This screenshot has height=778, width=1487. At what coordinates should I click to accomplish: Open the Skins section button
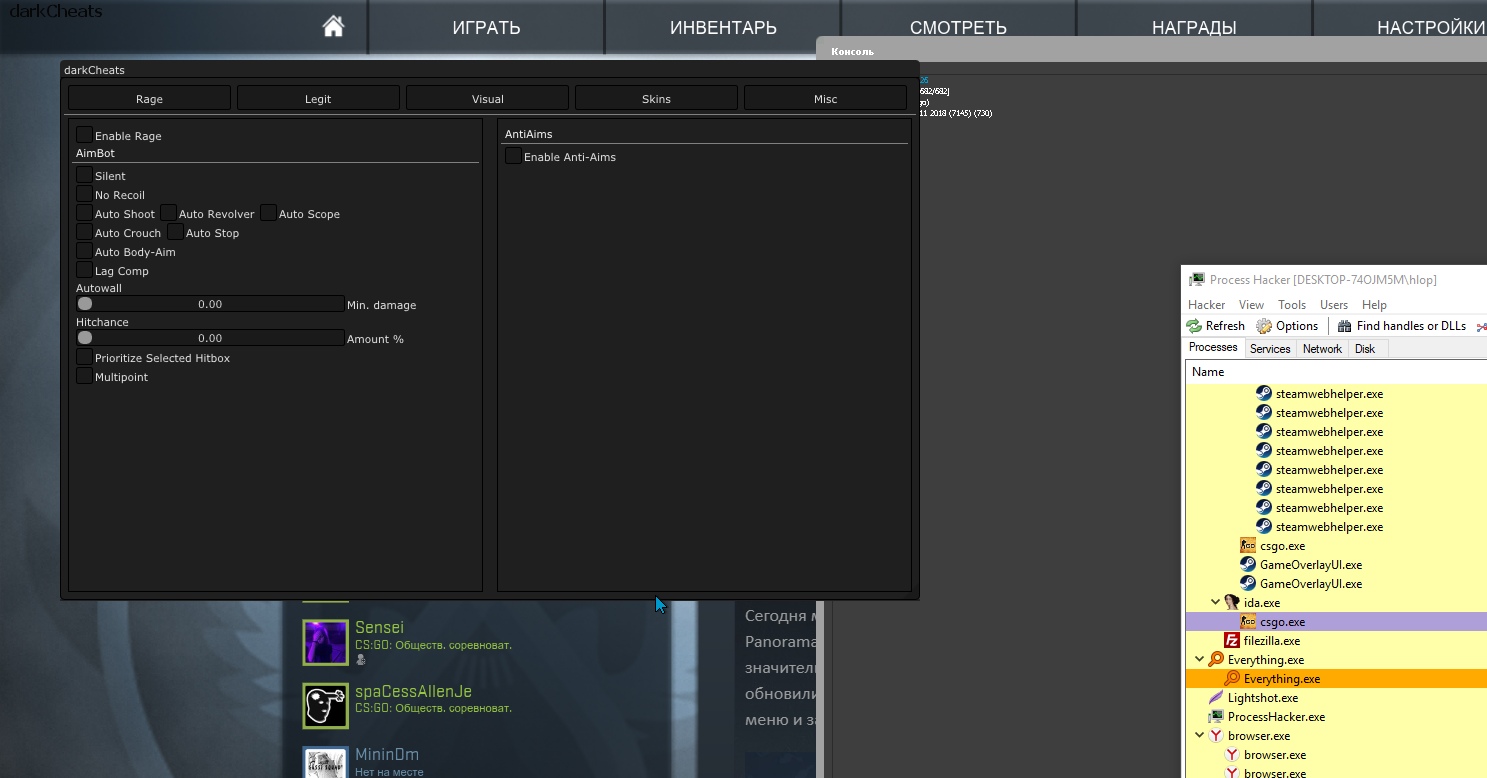(x=656, y=98)
